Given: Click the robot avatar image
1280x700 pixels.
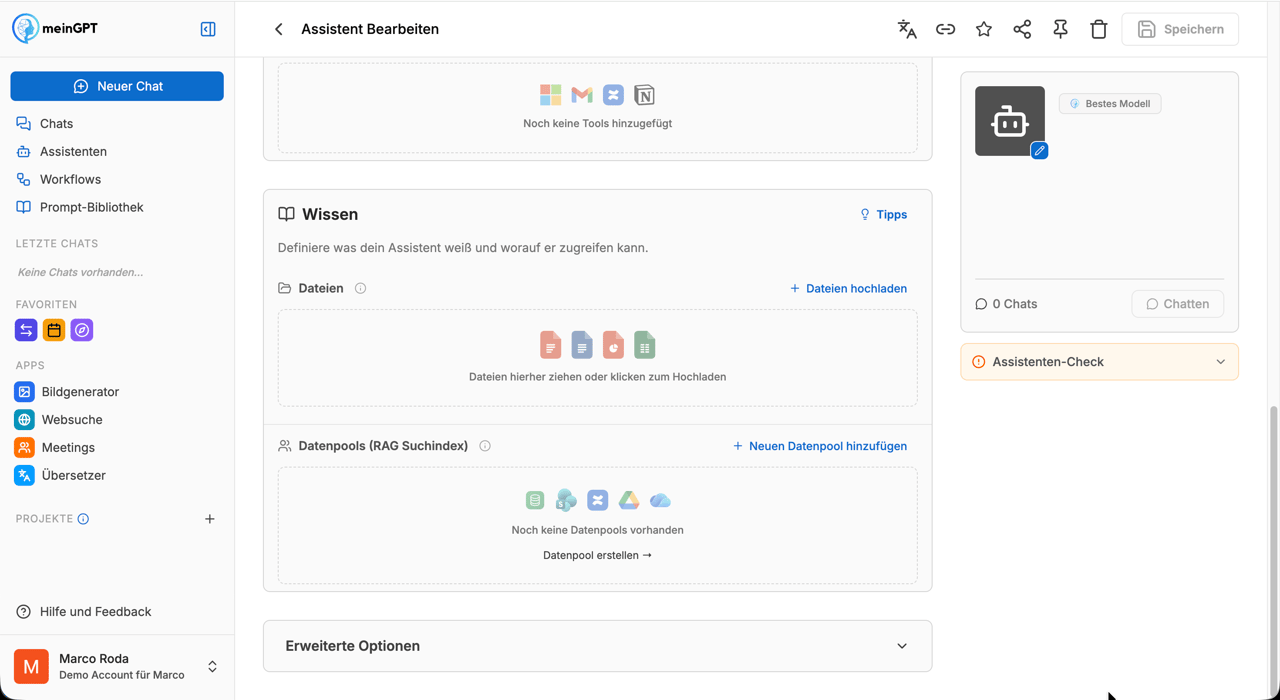Looking at the screenshot, I should [1010, 121].
